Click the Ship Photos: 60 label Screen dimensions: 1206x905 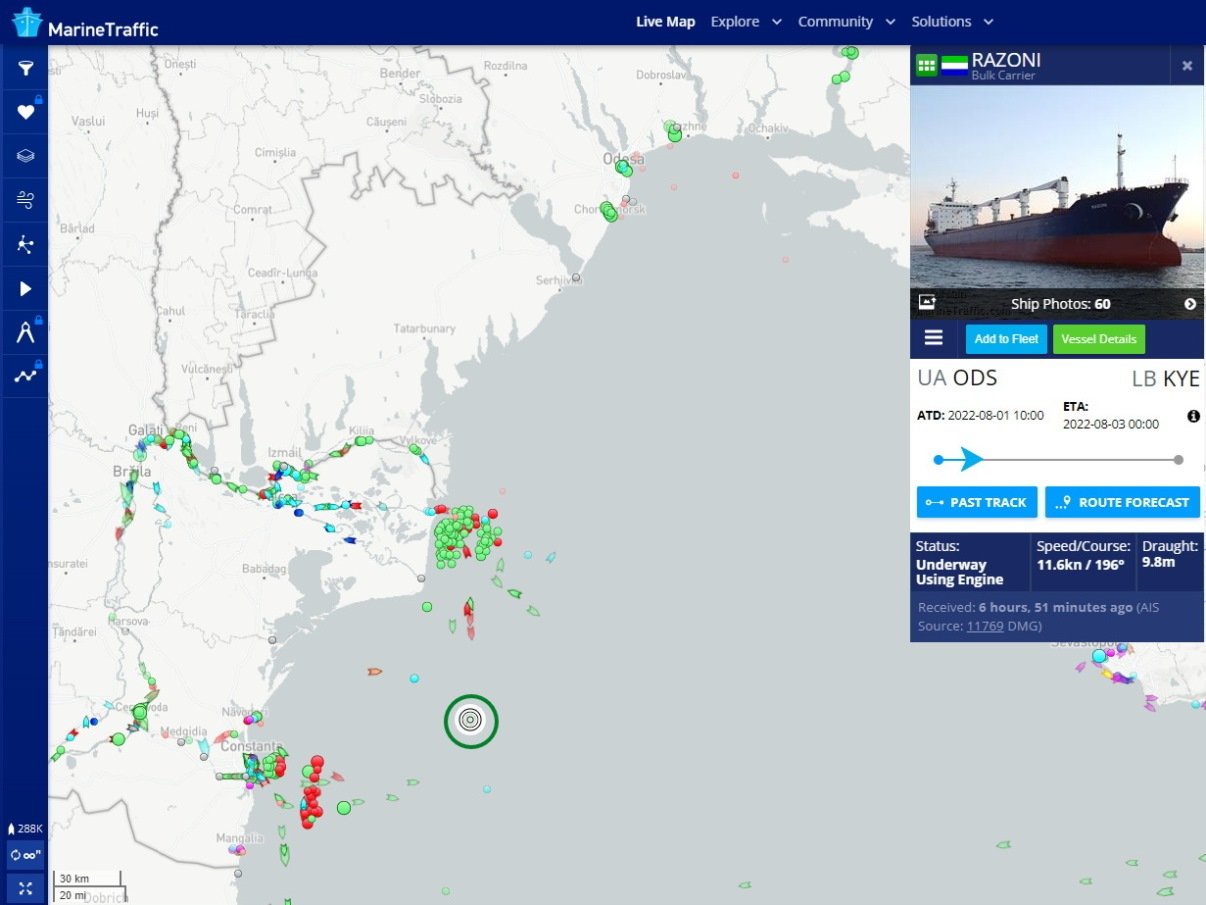[1060, 304]
